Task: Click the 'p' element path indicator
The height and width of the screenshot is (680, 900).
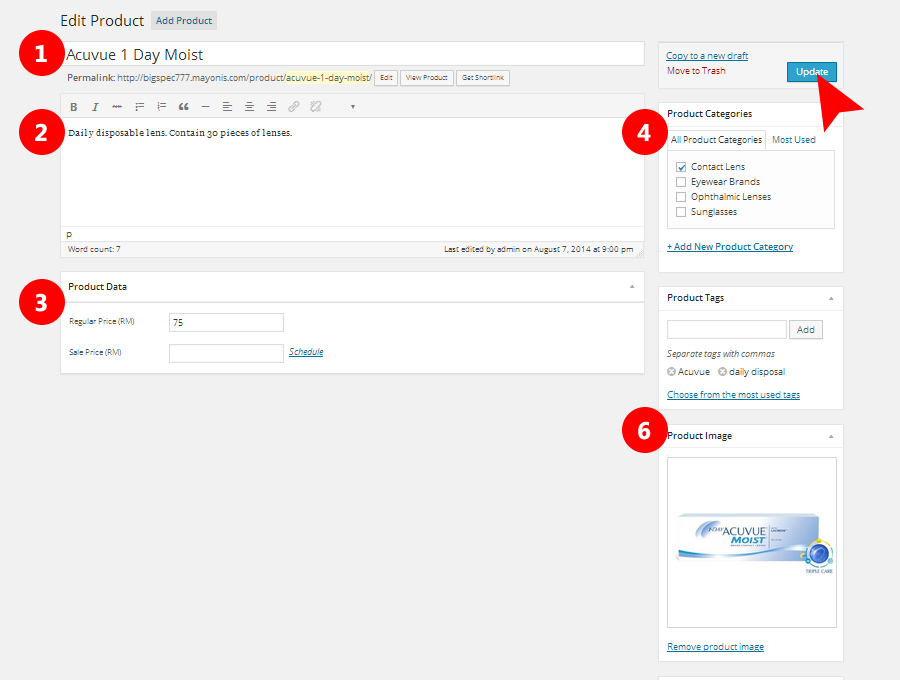Action: tap(69, 234)
